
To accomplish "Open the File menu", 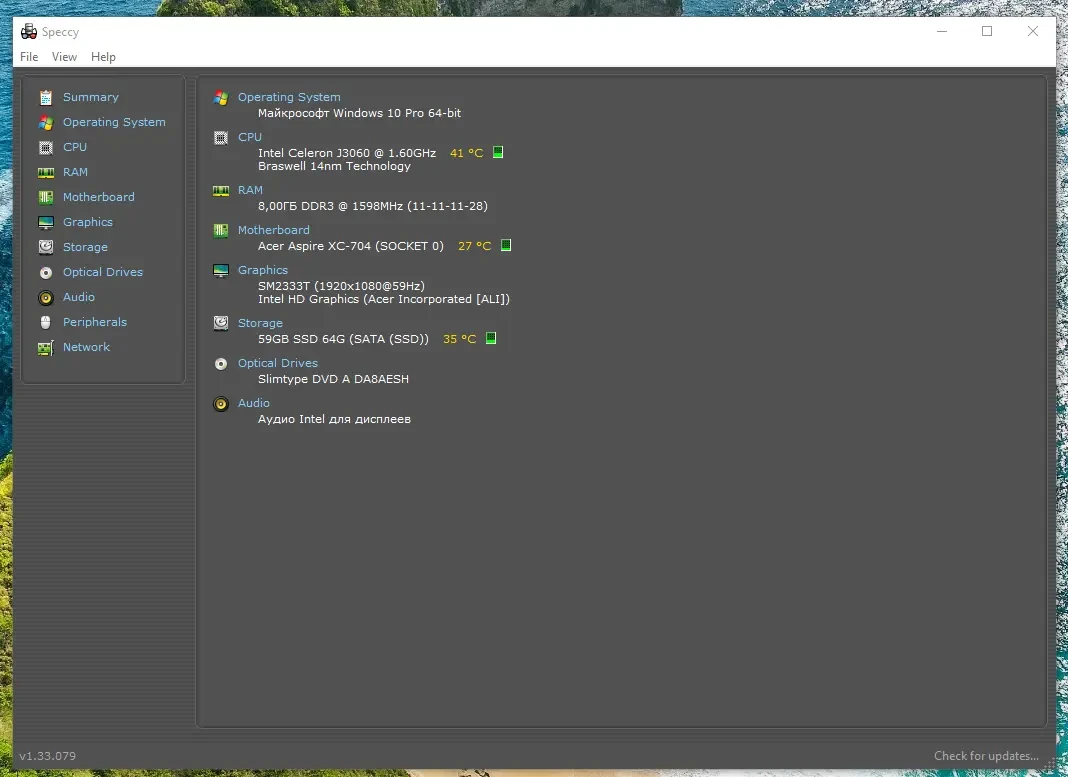I will 29,57.
